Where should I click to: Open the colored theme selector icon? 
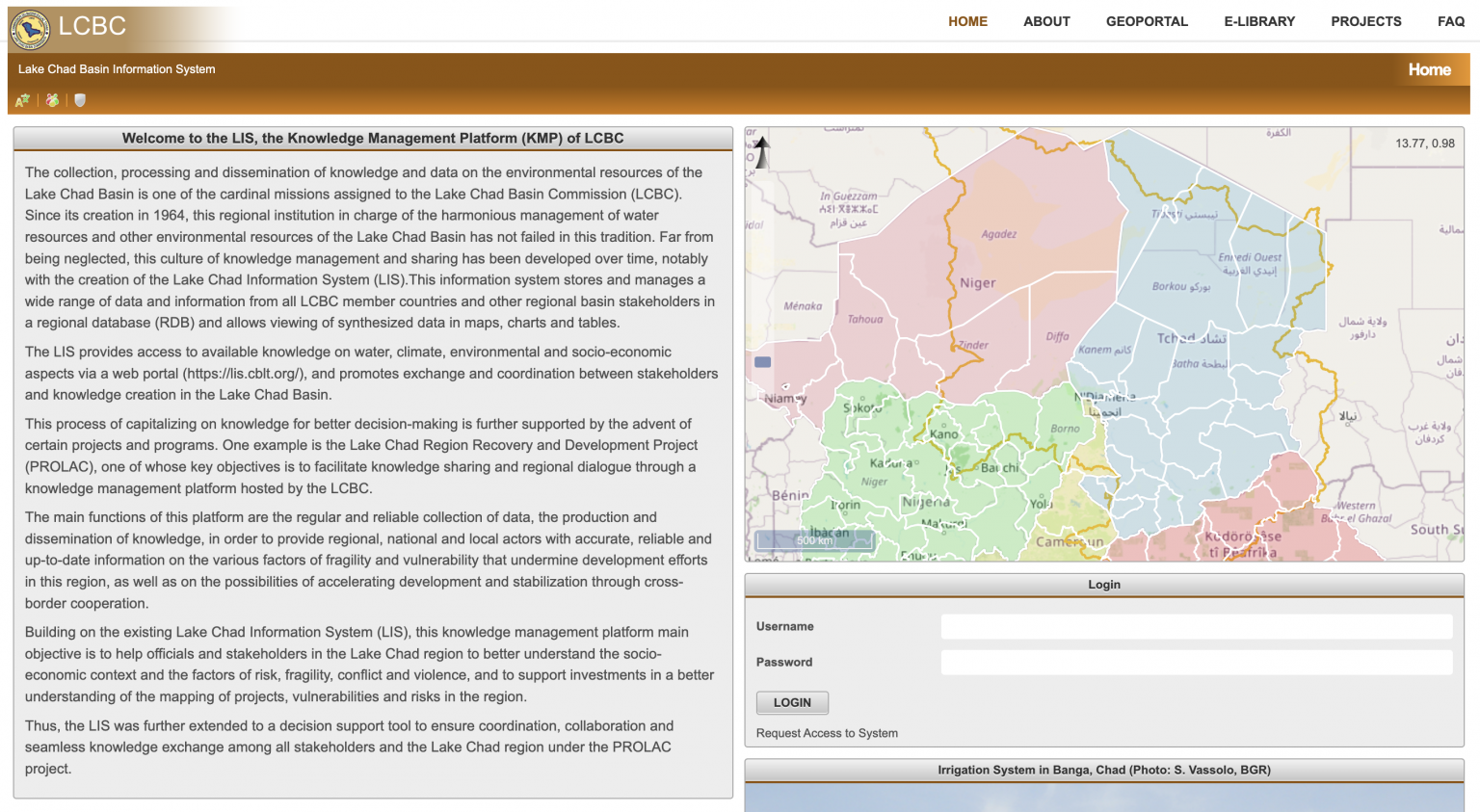[x=52, y=100]
